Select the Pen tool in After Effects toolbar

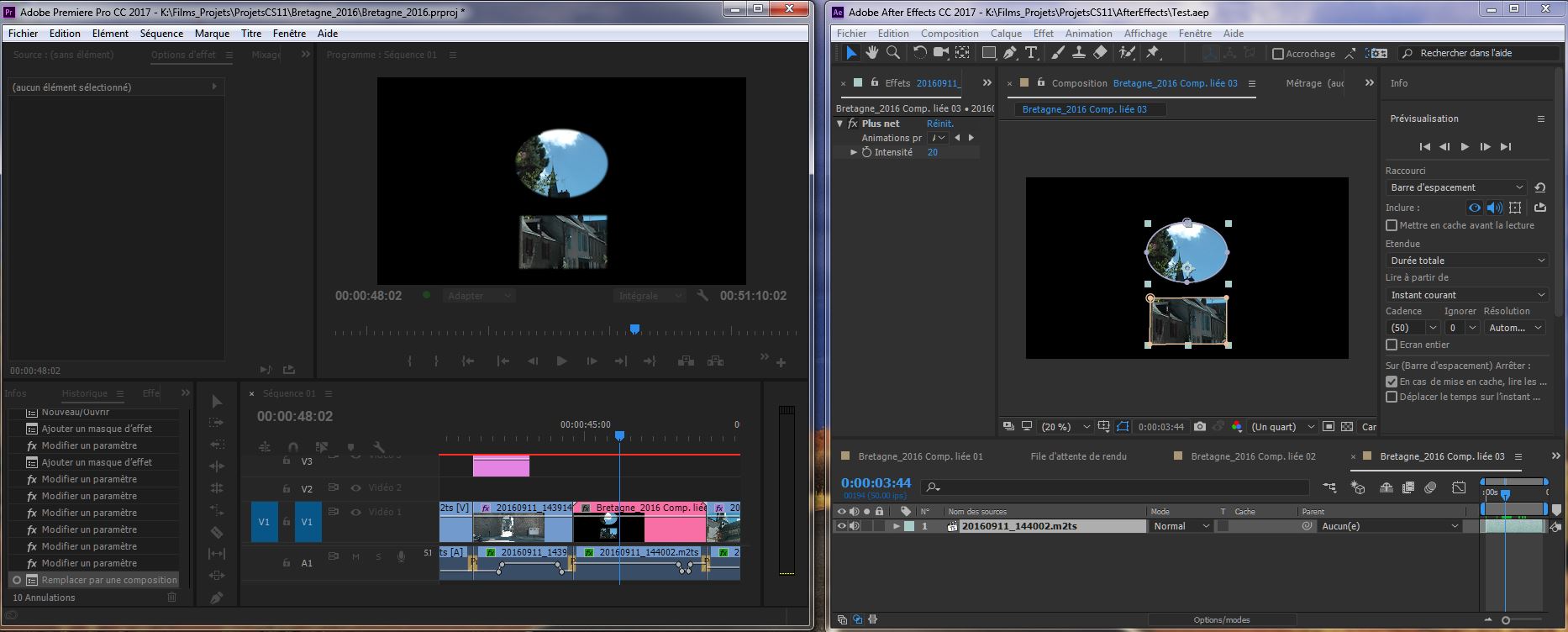(1010, 53)
